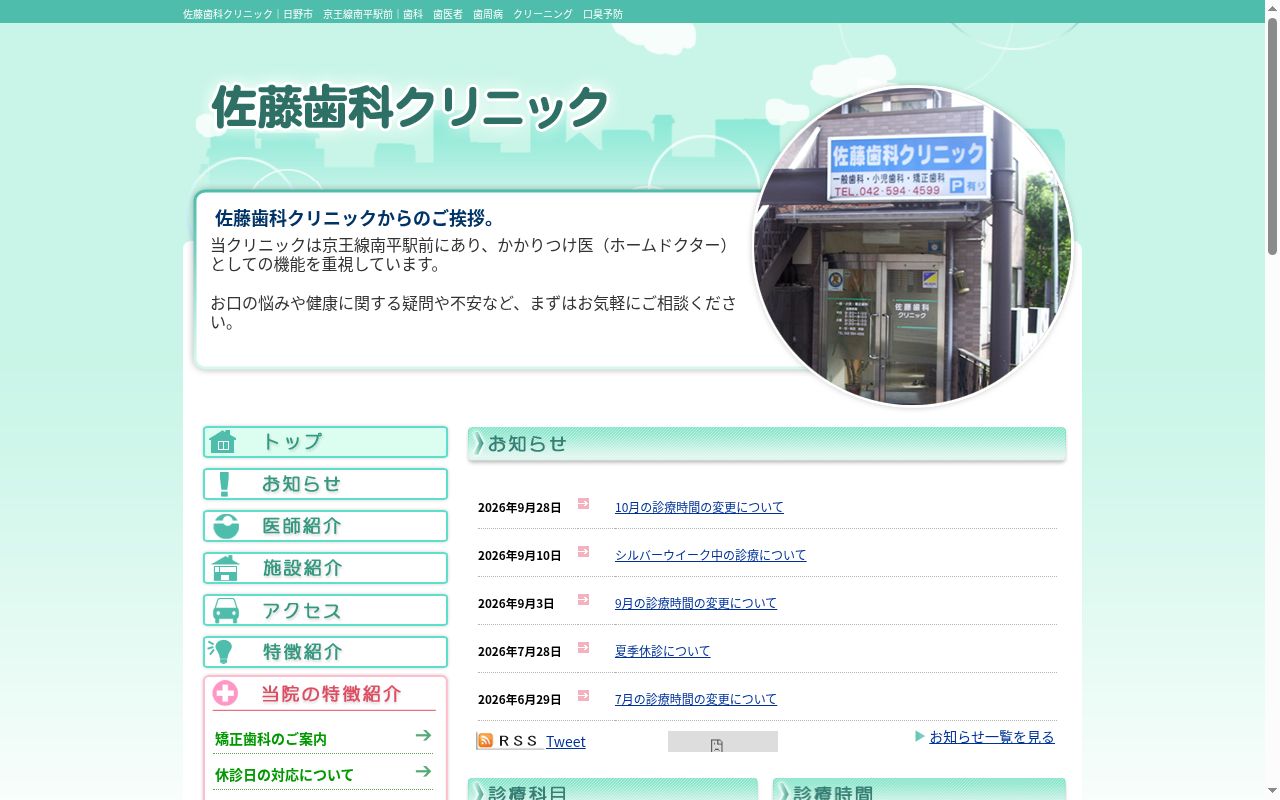1280x800 pixels.
Task: Click pink arrow icon next to 2026年7月28日
Action: point(583,647)
